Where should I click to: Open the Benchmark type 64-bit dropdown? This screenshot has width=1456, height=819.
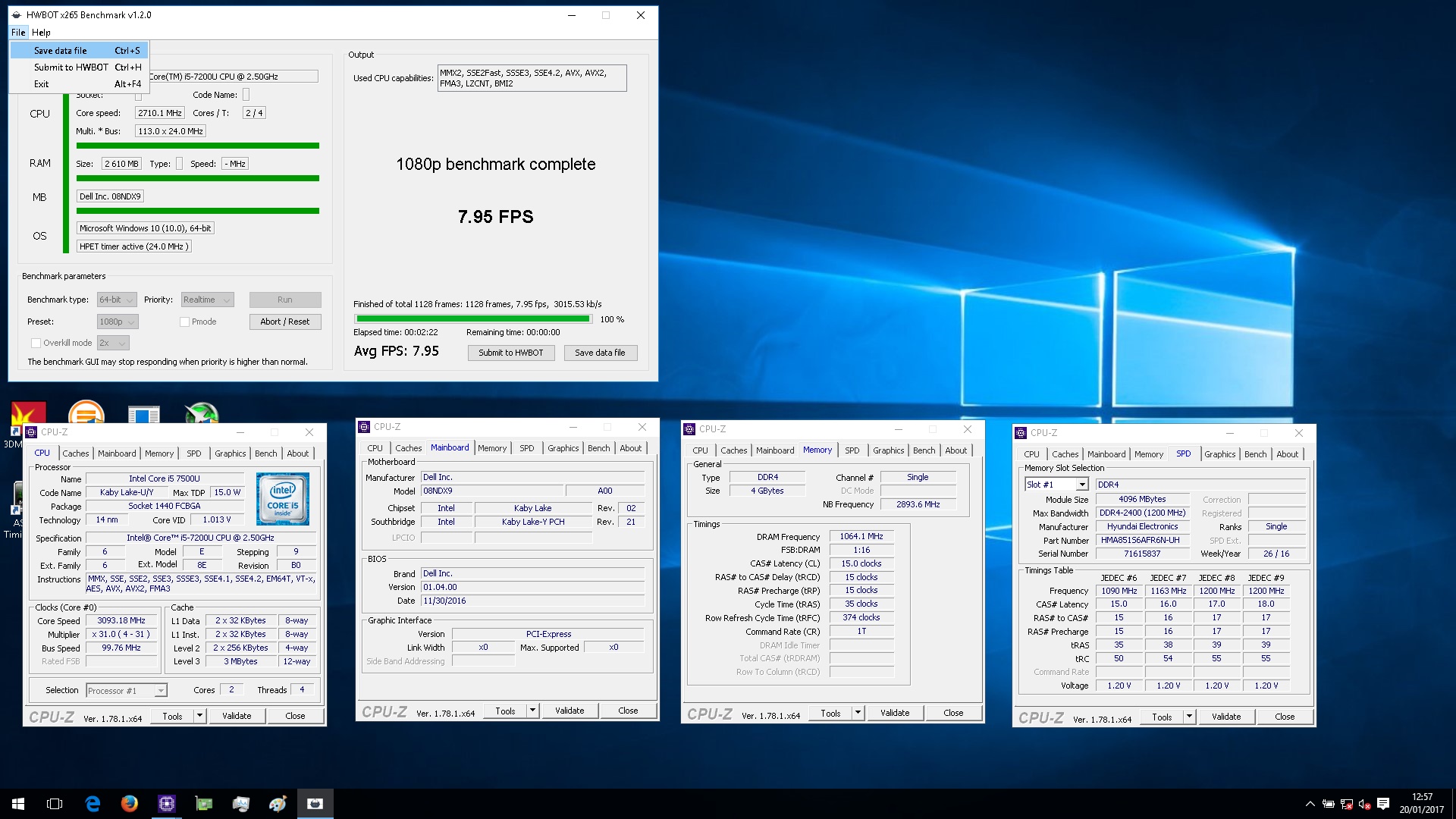coord(117,300)
